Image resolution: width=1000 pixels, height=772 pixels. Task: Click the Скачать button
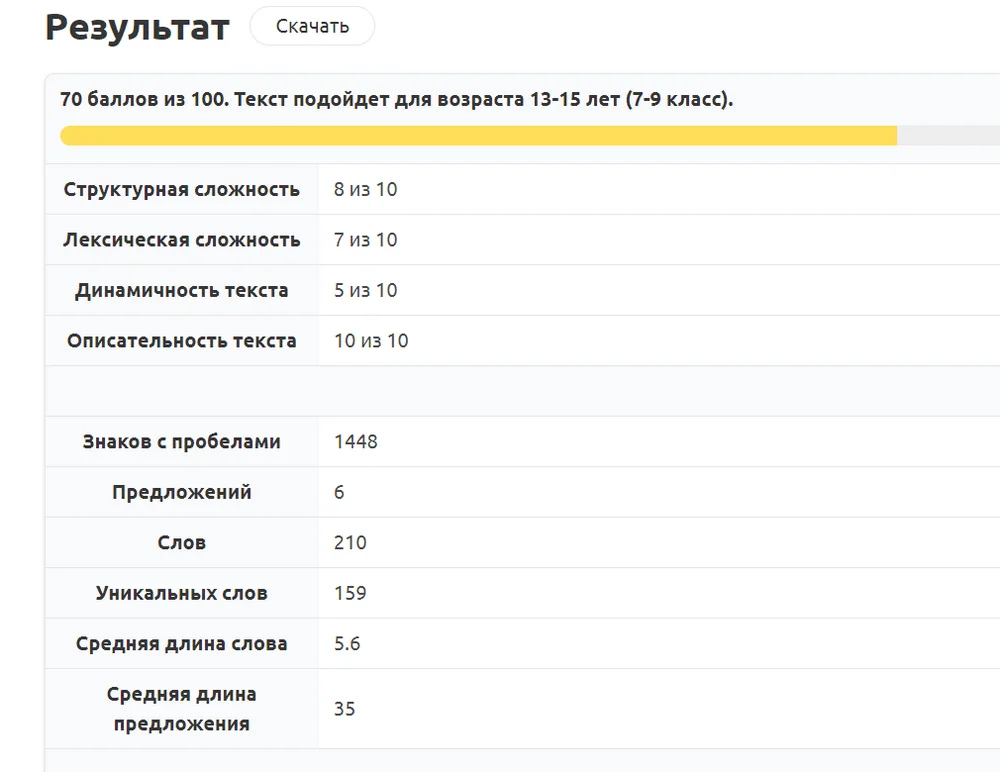312,26
